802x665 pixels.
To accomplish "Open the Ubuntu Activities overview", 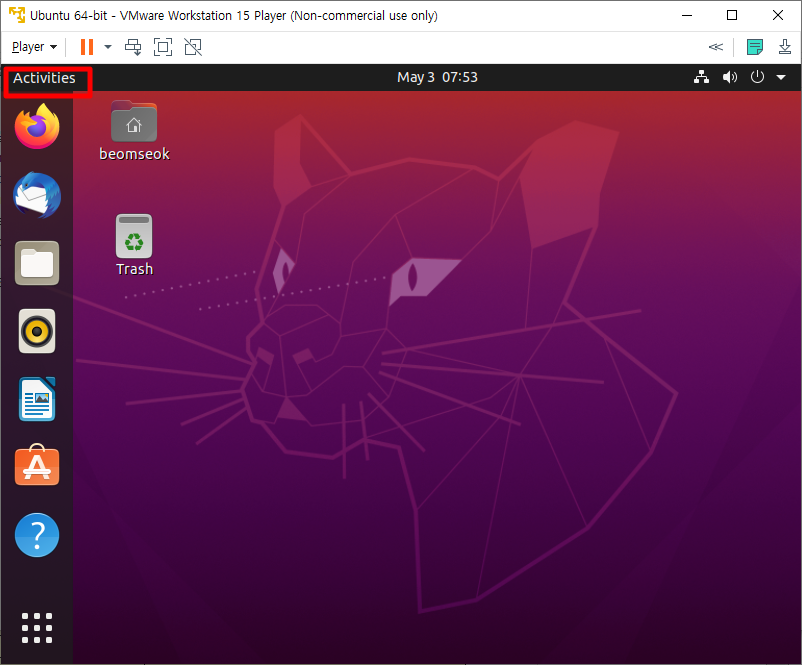I will tap(44, 78).
